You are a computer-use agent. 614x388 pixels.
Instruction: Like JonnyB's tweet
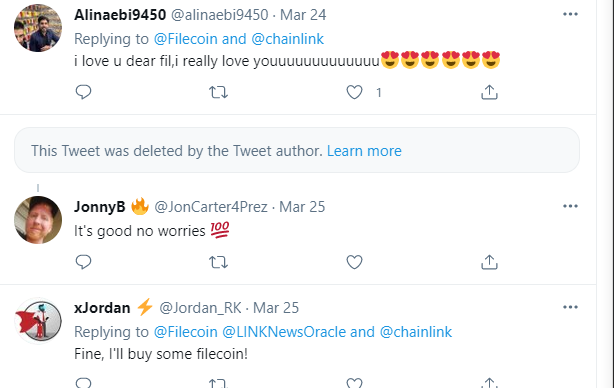[354, 262]
